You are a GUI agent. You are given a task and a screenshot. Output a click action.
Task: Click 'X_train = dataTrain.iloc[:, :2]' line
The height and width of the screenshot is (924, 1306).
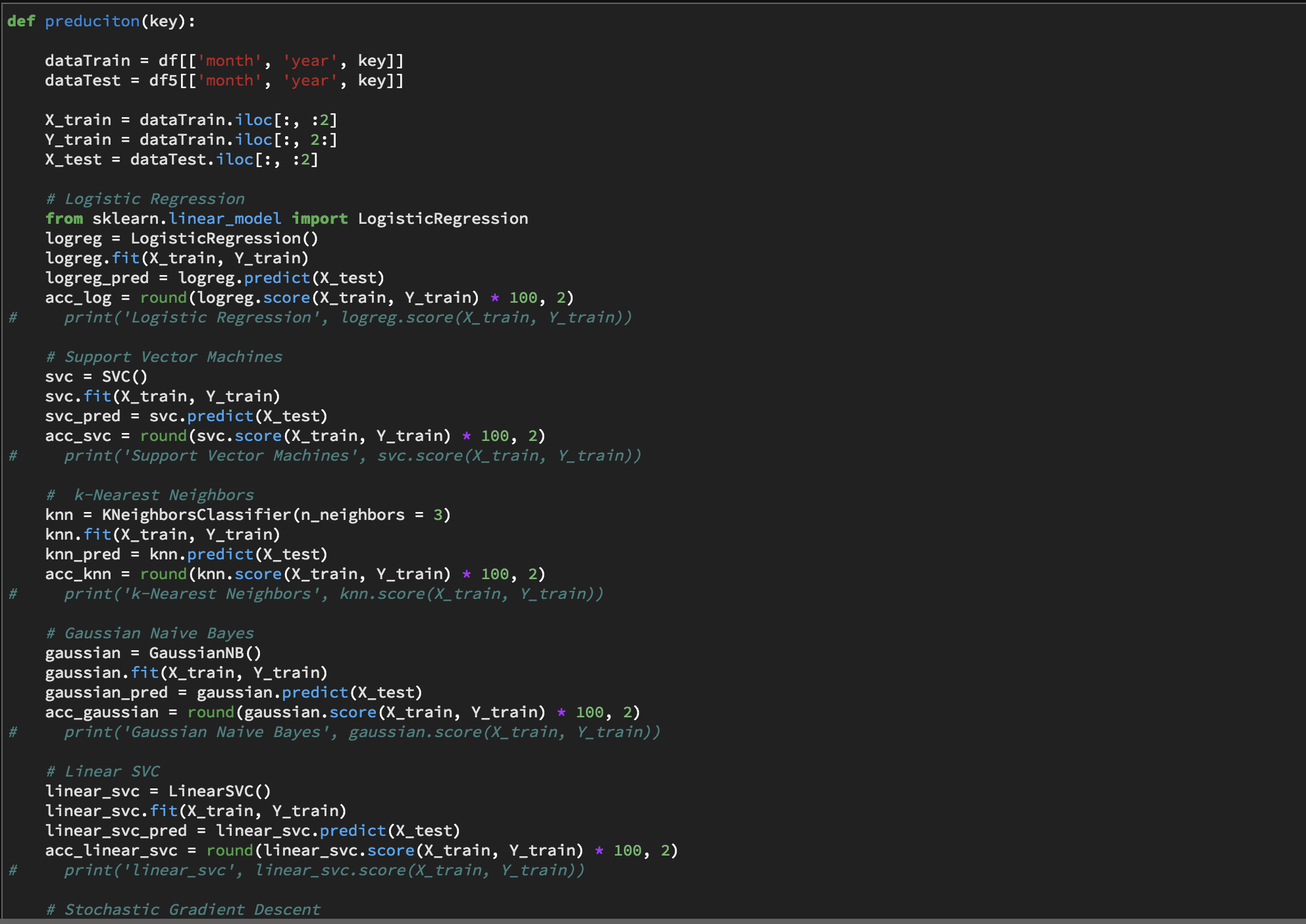tap(192, 120)
